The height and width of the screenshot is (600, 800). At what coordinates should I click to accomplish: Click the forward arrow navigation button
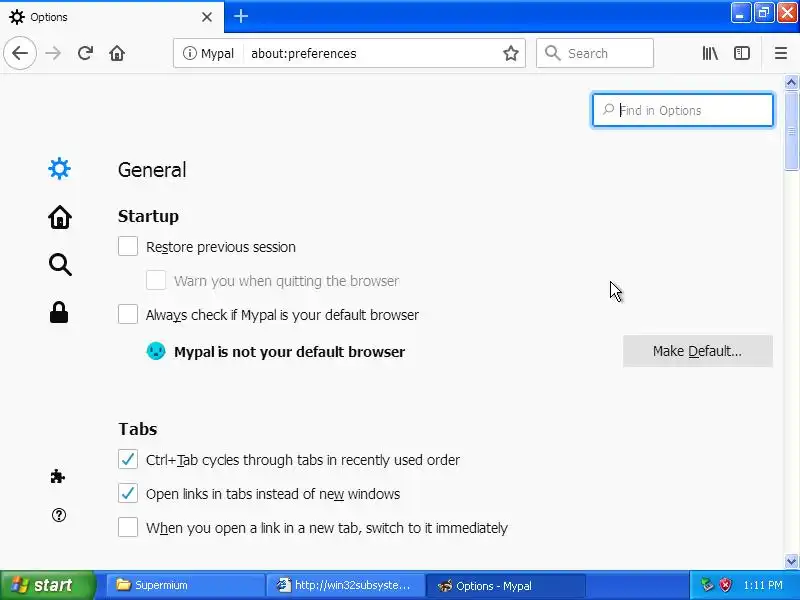tap(53, 53)
